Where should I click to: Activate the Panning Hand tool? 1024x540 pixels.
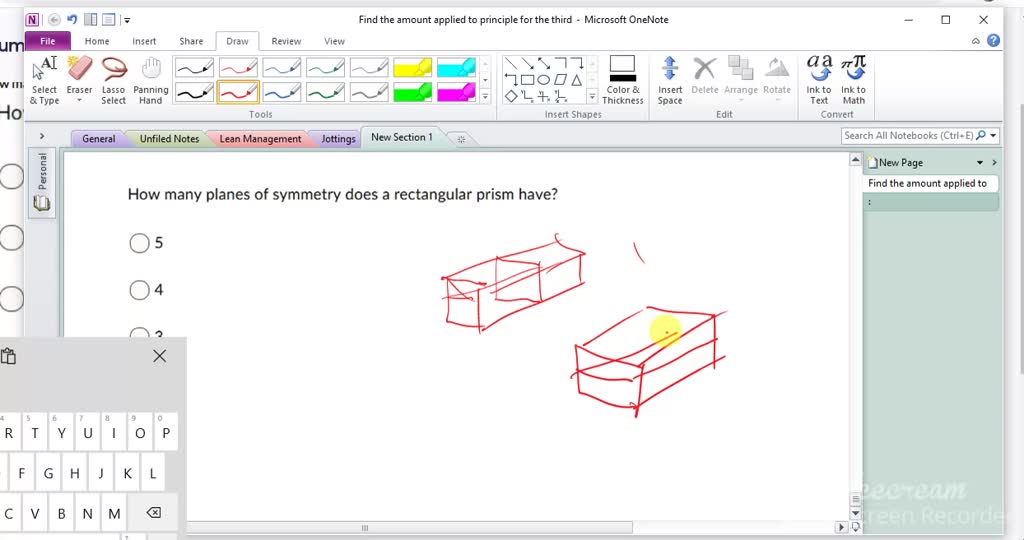[x=150, y=81]
